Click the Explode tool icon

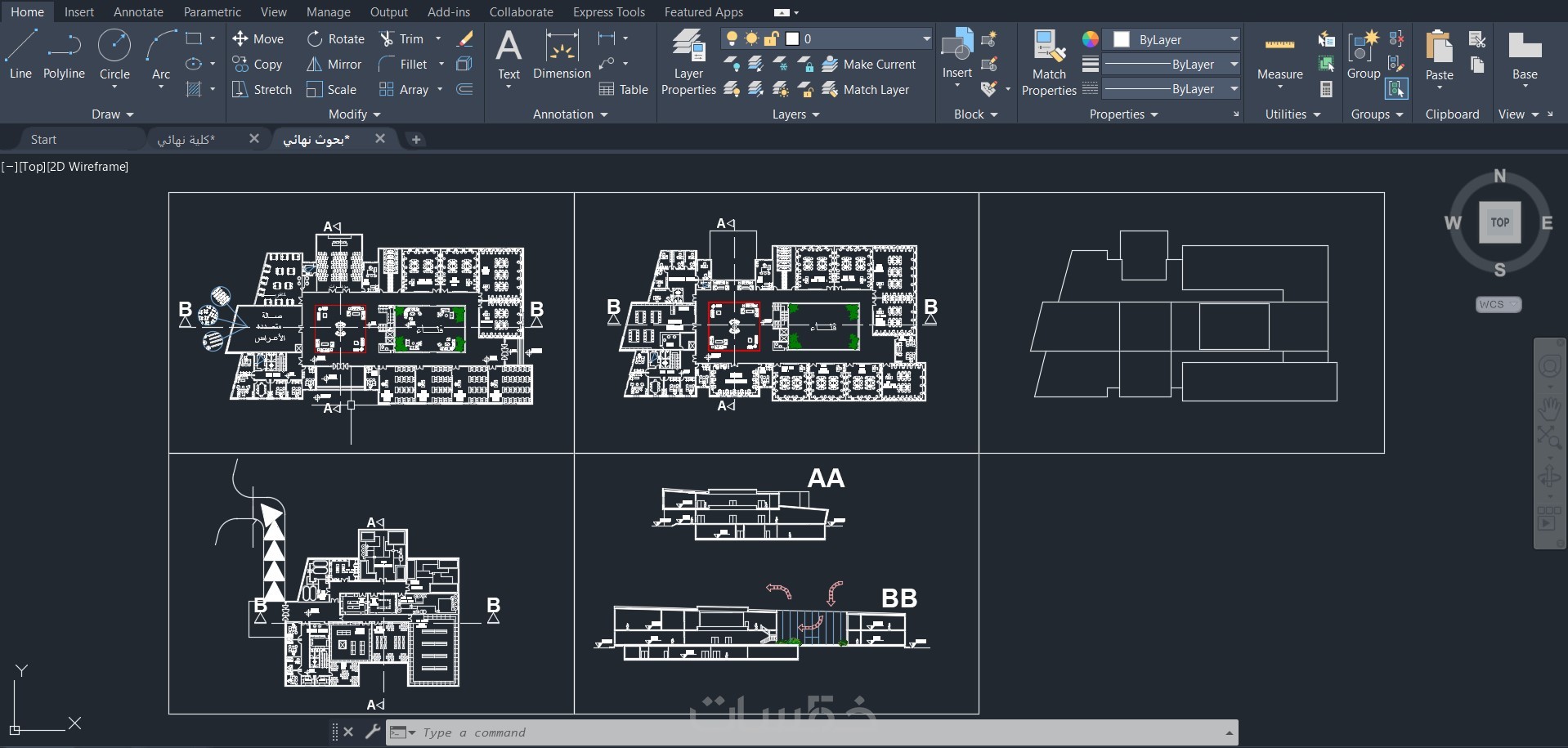click(x=464, y=64)
